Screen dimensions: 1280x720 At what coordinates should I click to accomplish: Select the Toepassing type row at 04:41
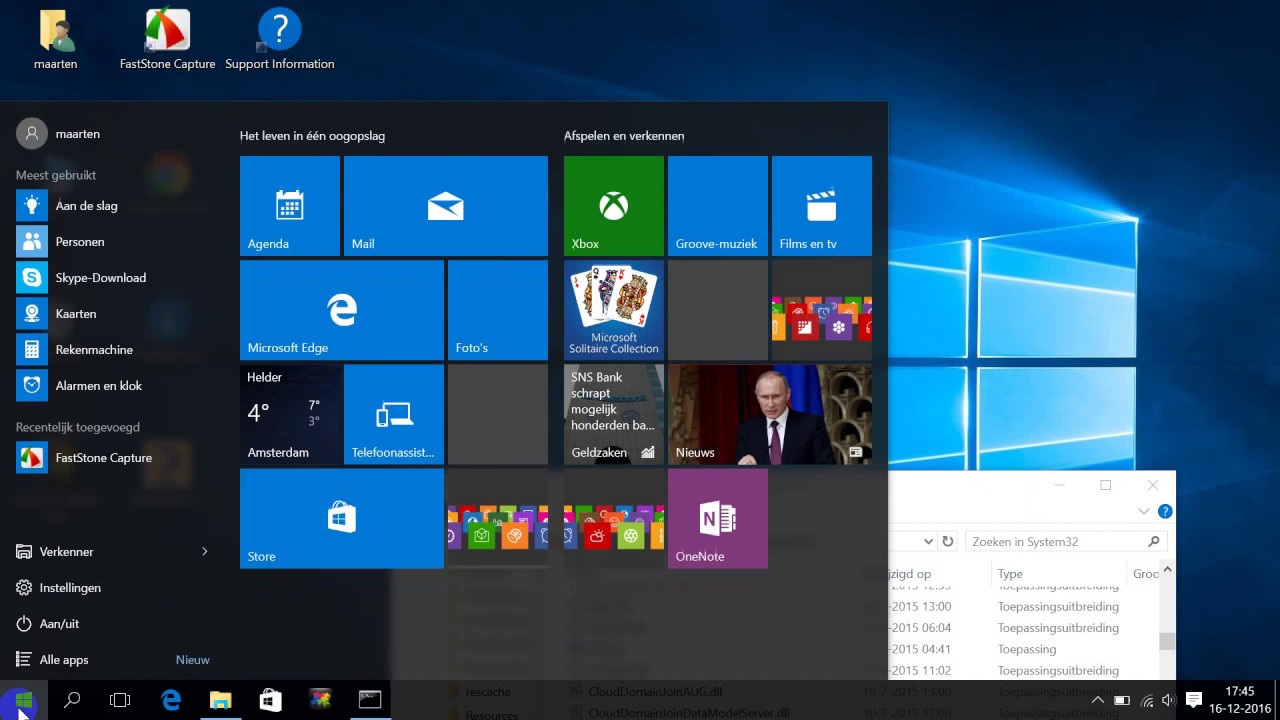[1027, 649]
